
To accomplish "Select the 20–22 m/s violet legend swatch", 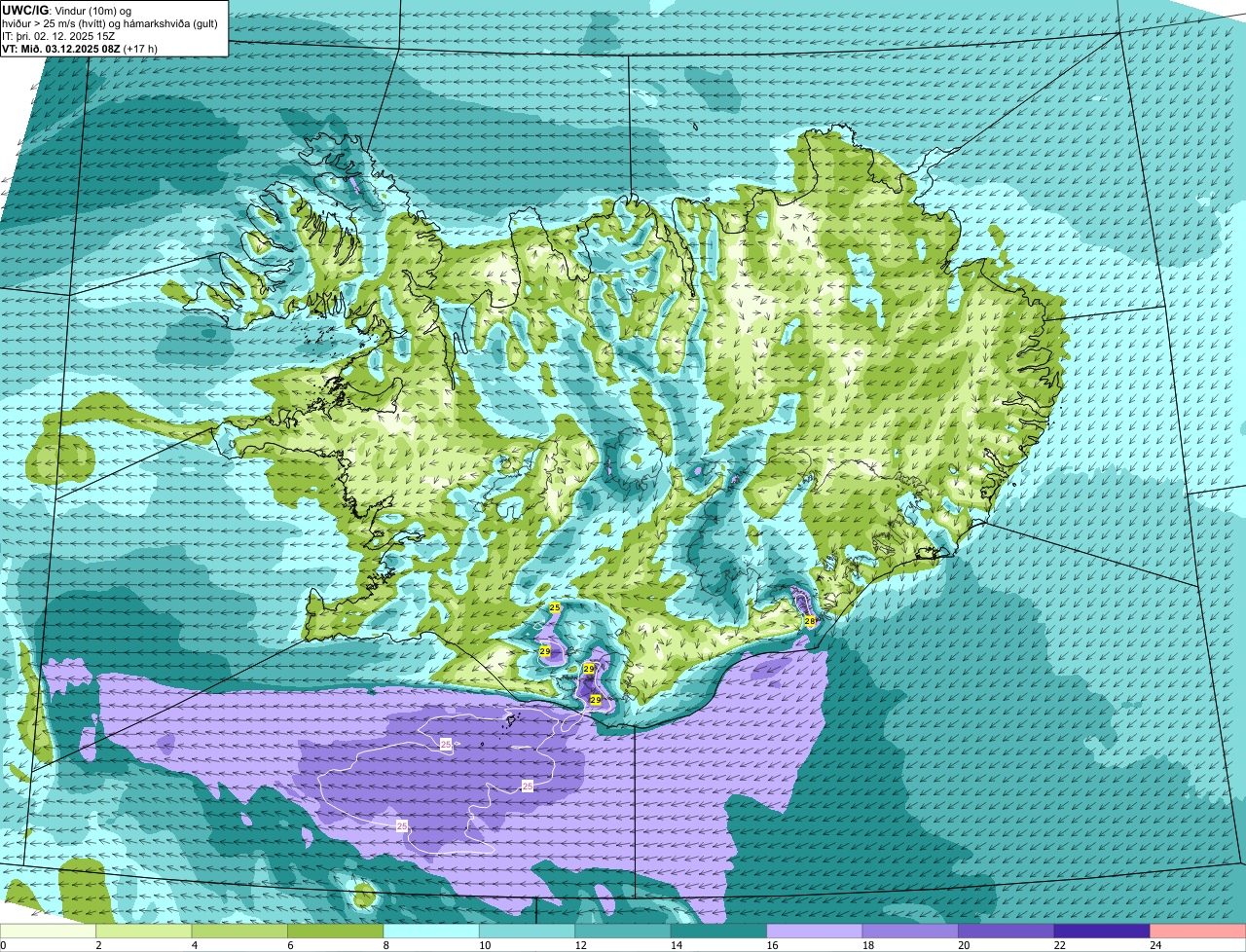I will click(1007, 932).
